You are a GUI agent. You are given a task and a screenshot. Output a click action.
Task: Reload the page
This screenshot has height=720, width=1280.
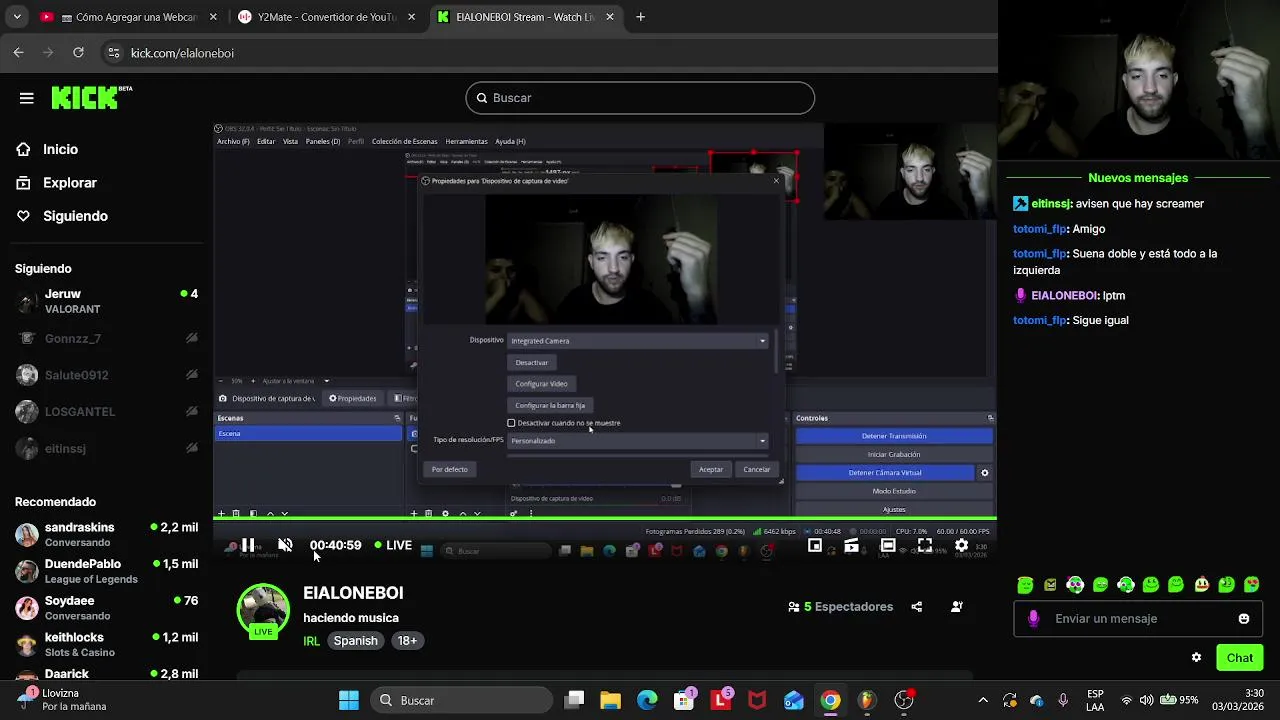point(79,53)
